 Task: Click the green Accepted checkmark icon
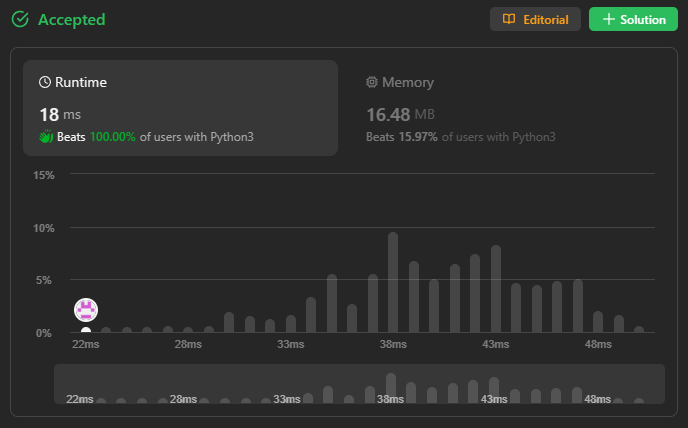(19, 19)
